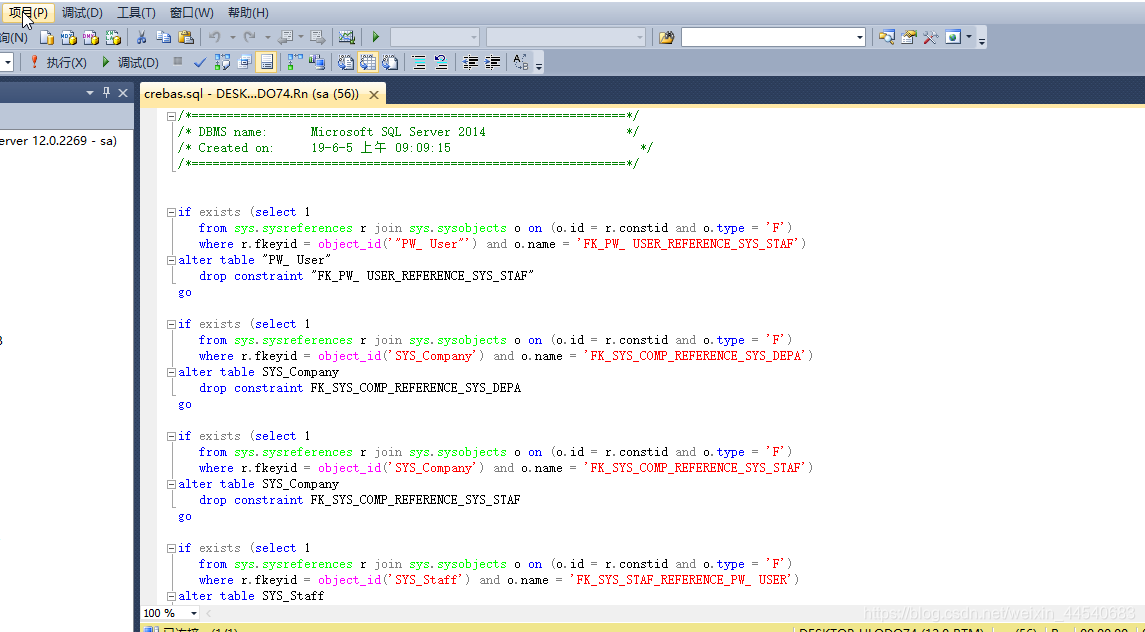Collapse 'if exists' block for FK_SYS_COMP_REFERENCE_SYS_STAF

tap(171, 436)
